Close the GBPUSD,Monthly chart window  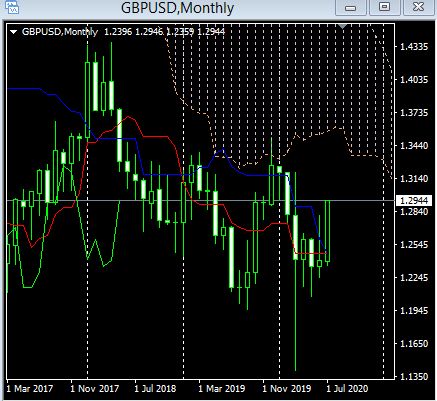coord(418,7)
